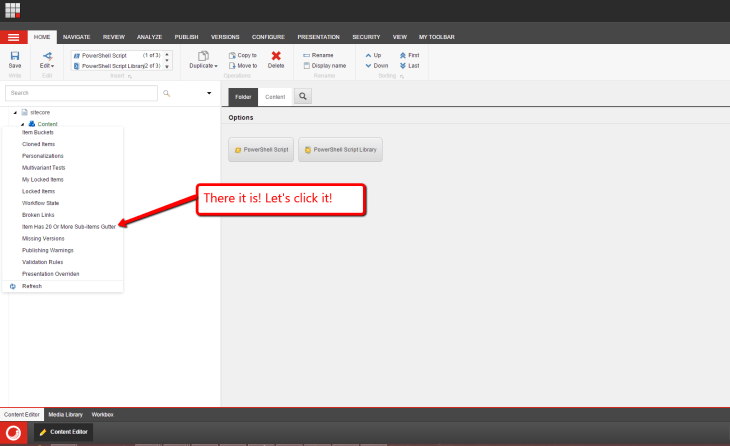Image resolution: width=730 pixels, height=446 pixels.
Task: Click the Save icon in ribbon
Action: (x=14, y=55)
